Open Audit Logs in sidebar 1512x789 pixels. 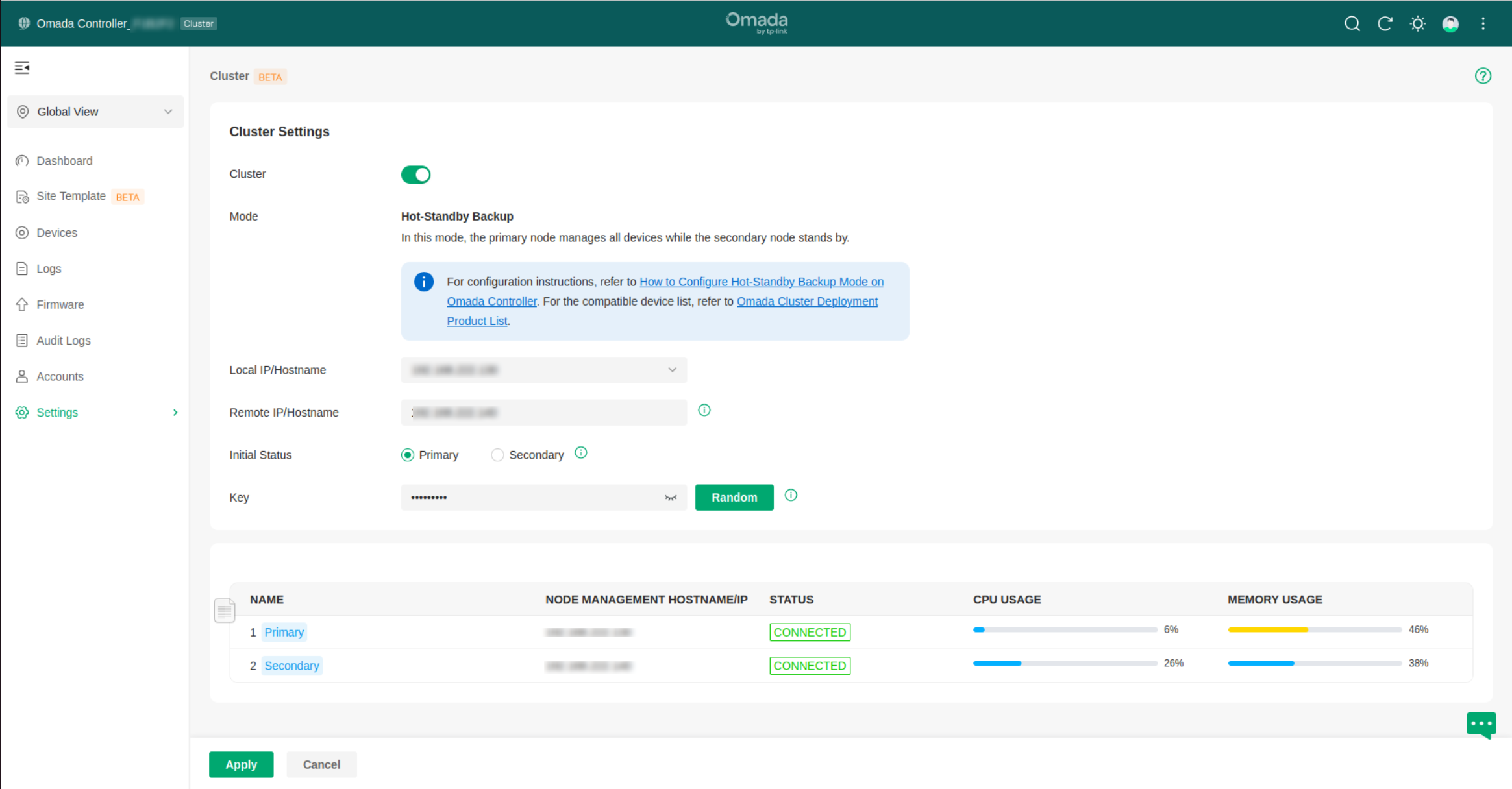click(63, 341)
